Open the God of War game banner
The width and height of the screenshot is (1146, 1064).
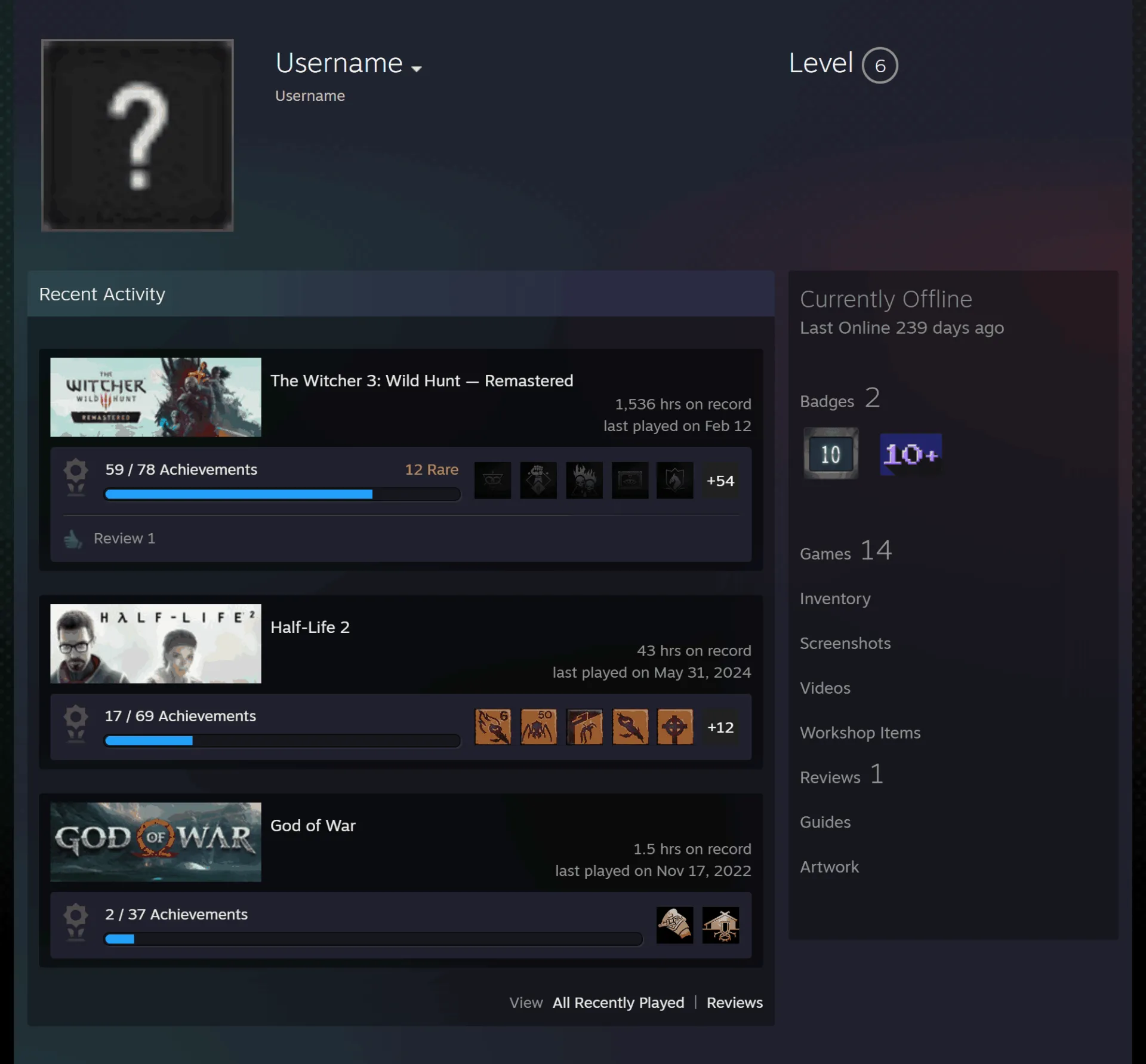pos(156,842)
